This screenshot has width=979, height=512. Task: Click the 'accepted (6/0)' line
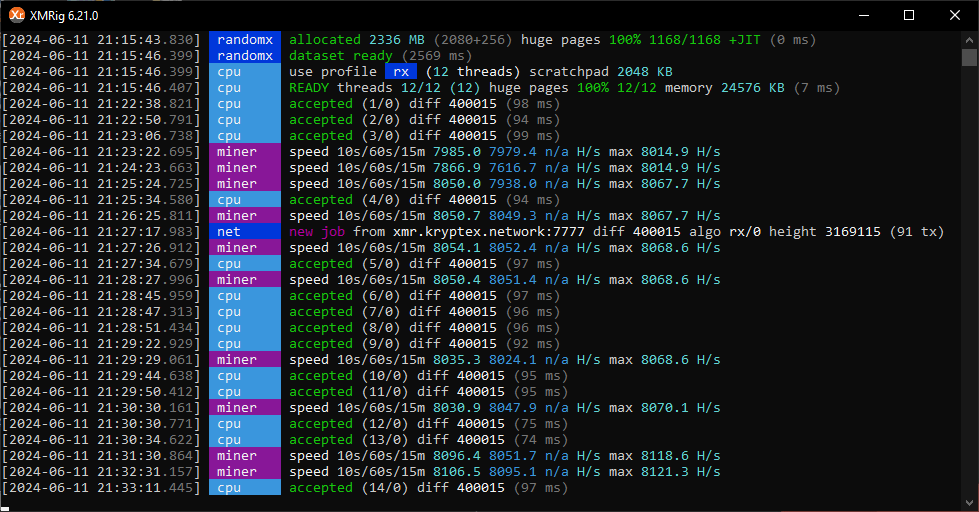click(425, 296)
